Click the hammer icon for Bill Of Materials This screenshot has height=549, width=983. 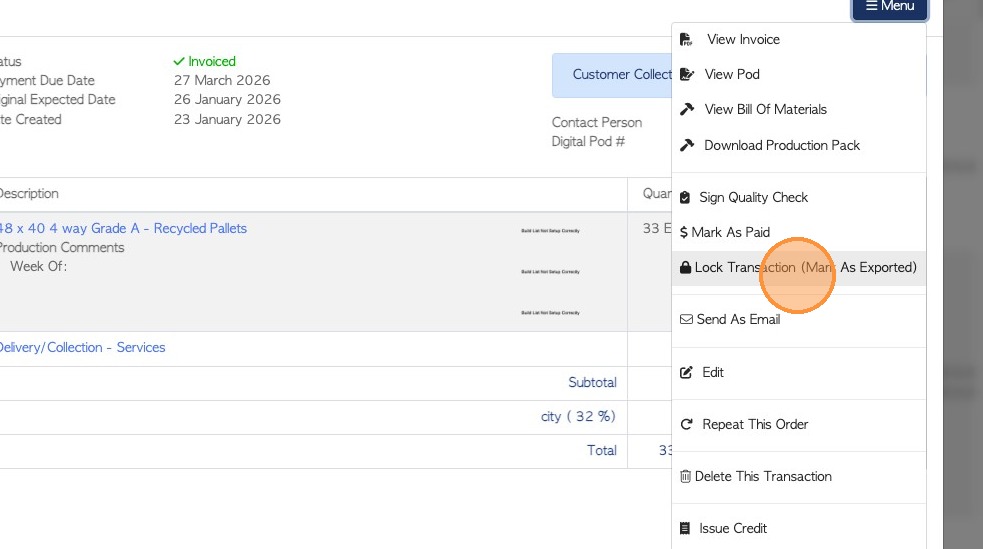coord(687,110)
